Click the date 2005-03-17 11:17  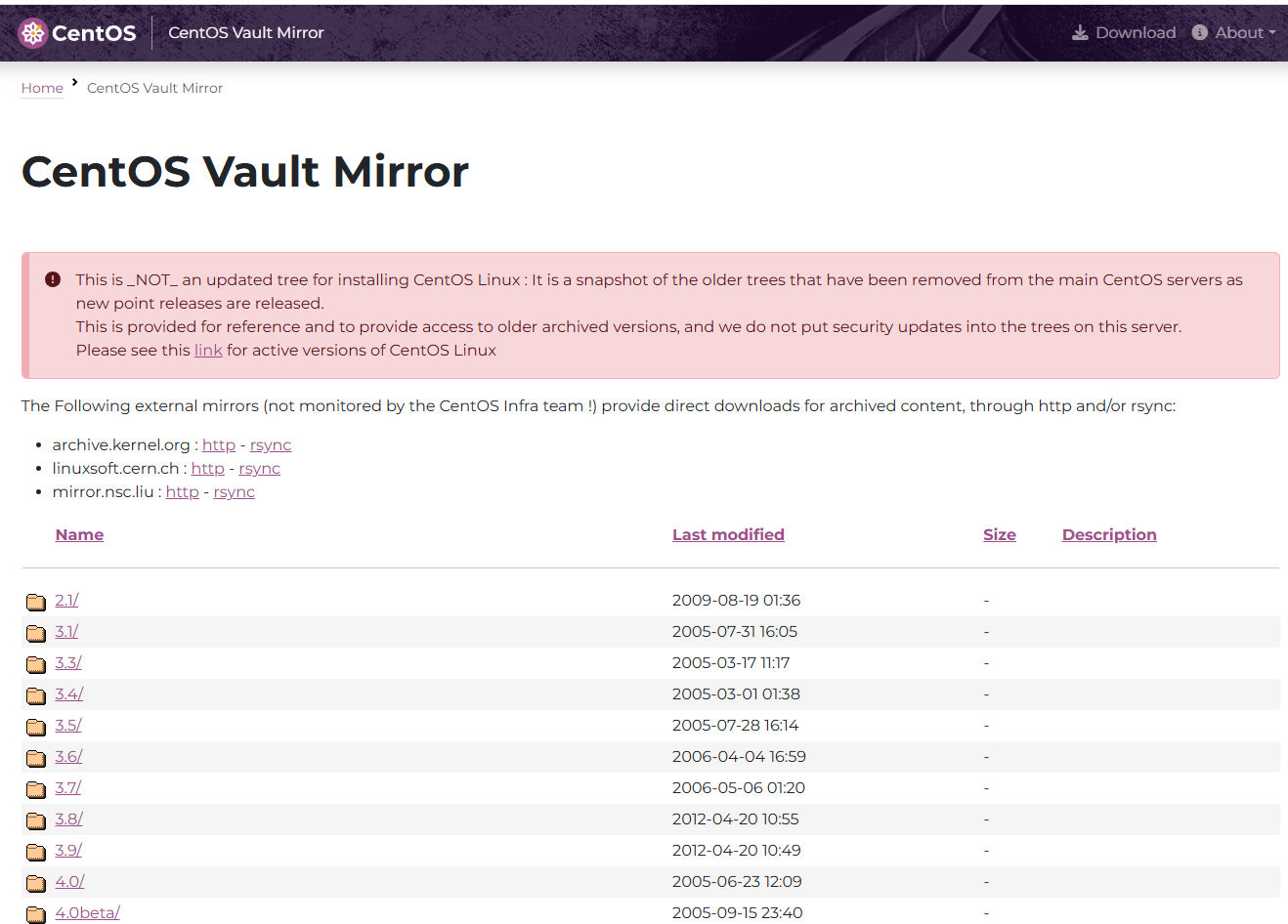731,662
